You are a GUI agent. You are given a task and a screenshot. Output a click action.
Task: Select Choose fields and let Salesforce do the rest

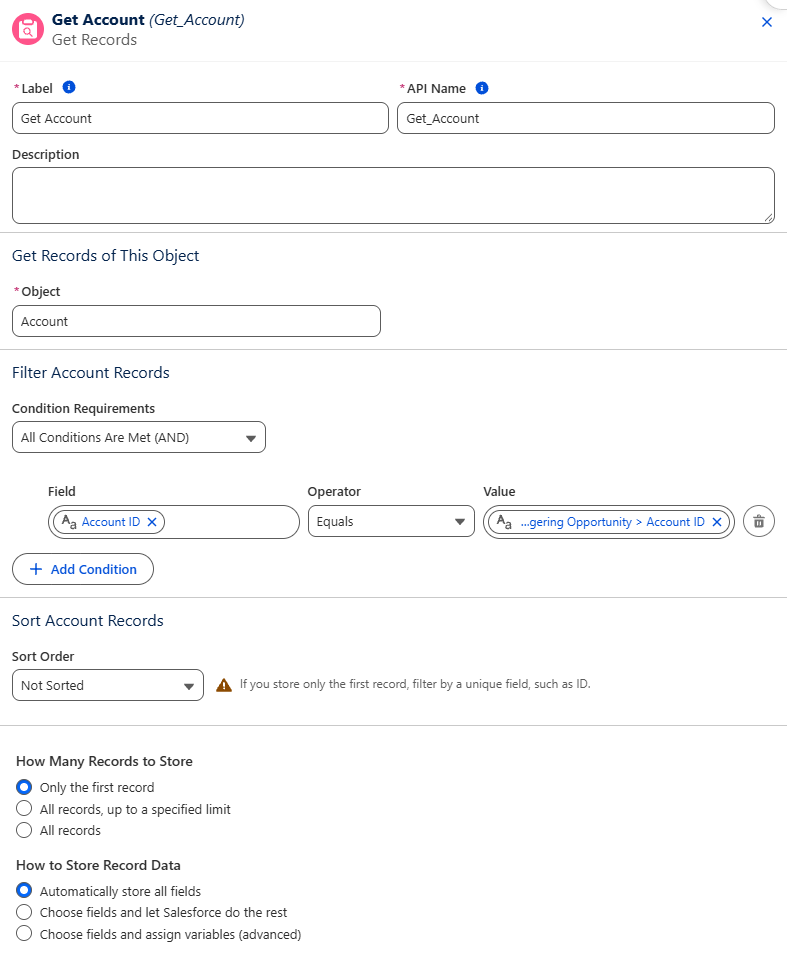tap(24, 912)
